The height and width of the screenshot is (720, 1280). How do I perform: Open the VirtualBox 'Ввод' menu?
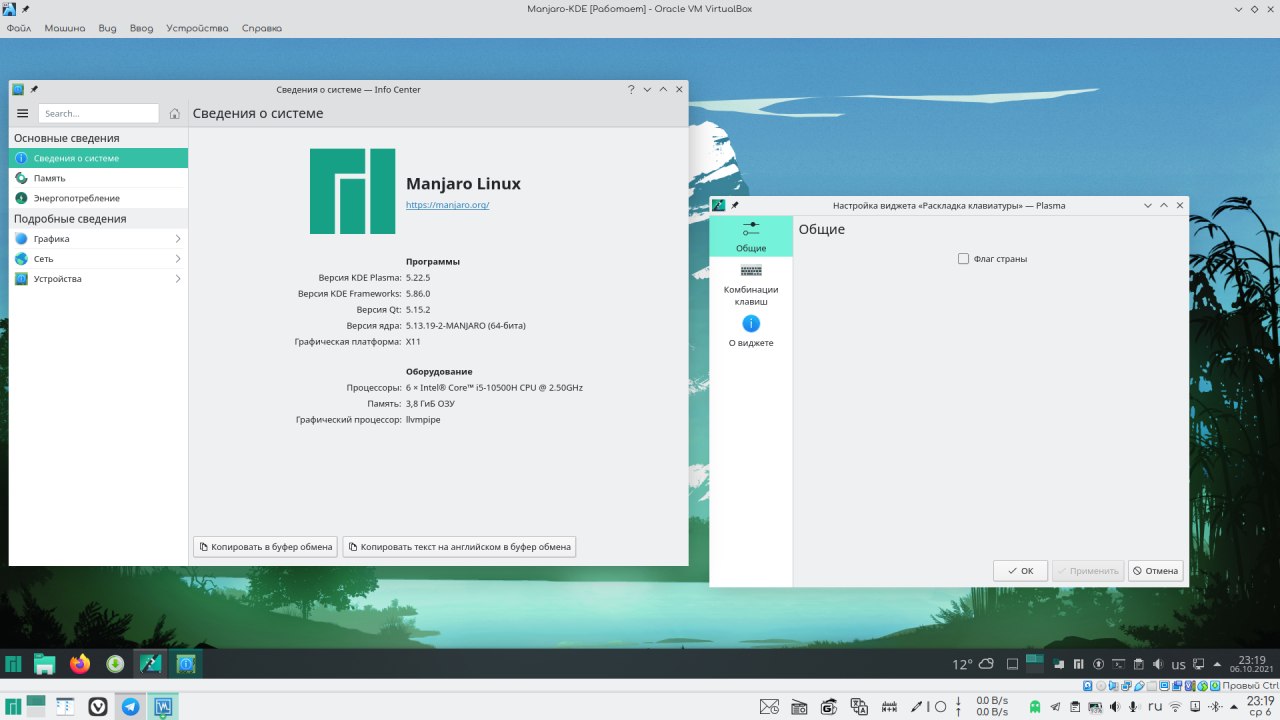[141, 28]
